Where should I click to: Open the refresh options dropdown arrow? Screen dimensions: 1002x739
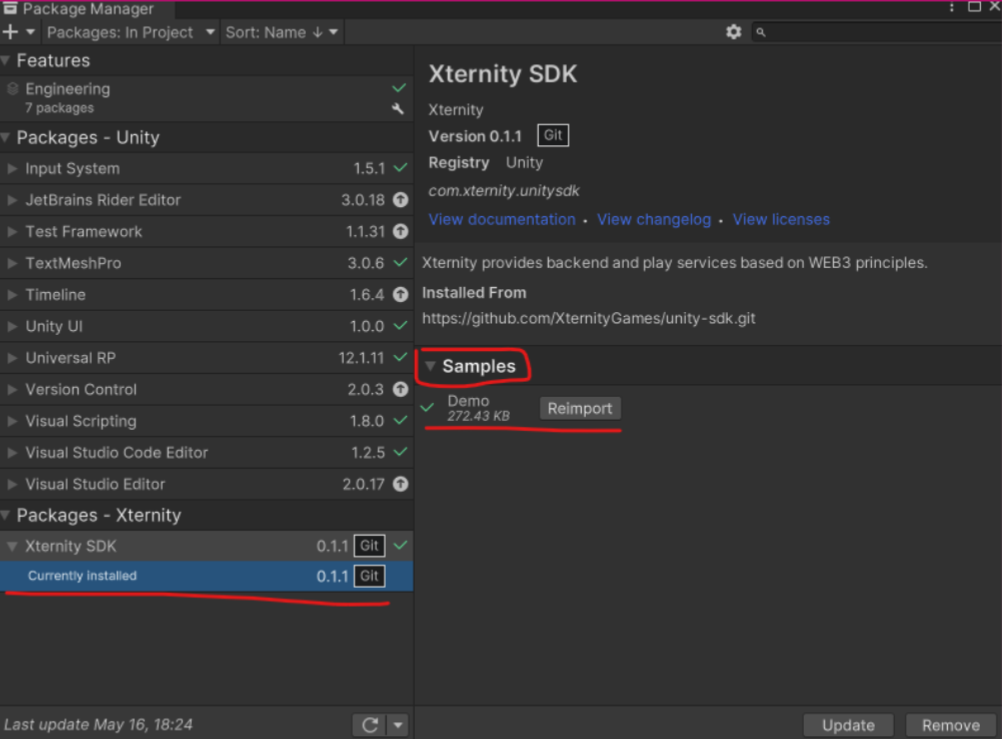point(398,725)
